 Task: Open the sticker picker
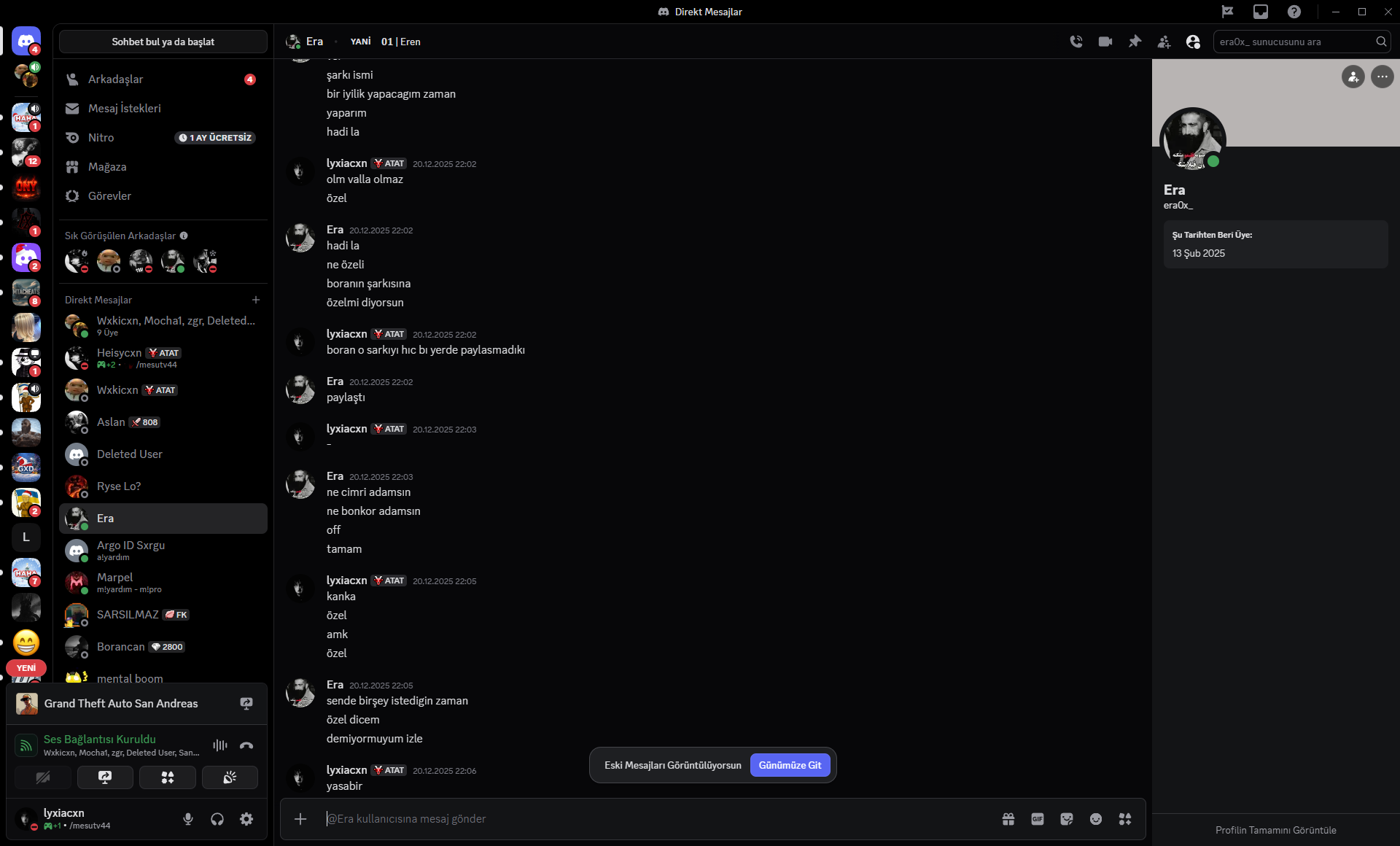point(1067,819)
